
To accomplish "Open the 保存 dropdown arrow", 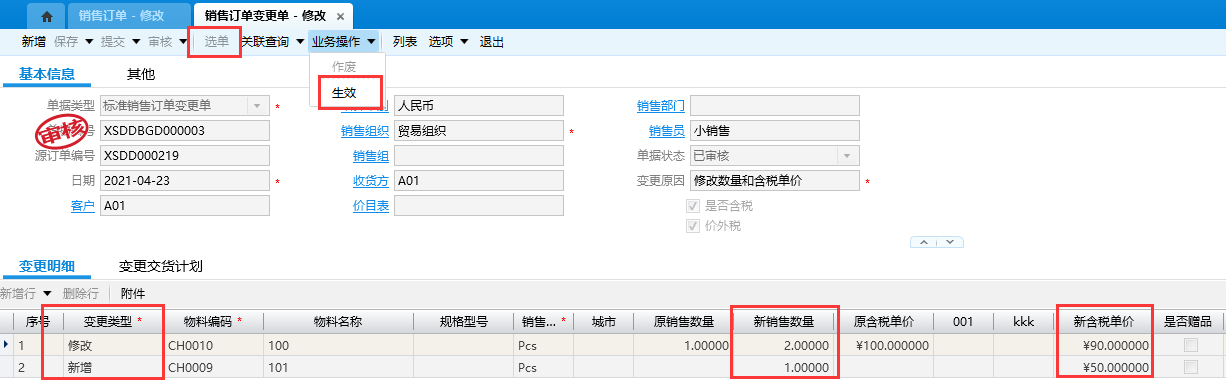I will click(89, 42).
